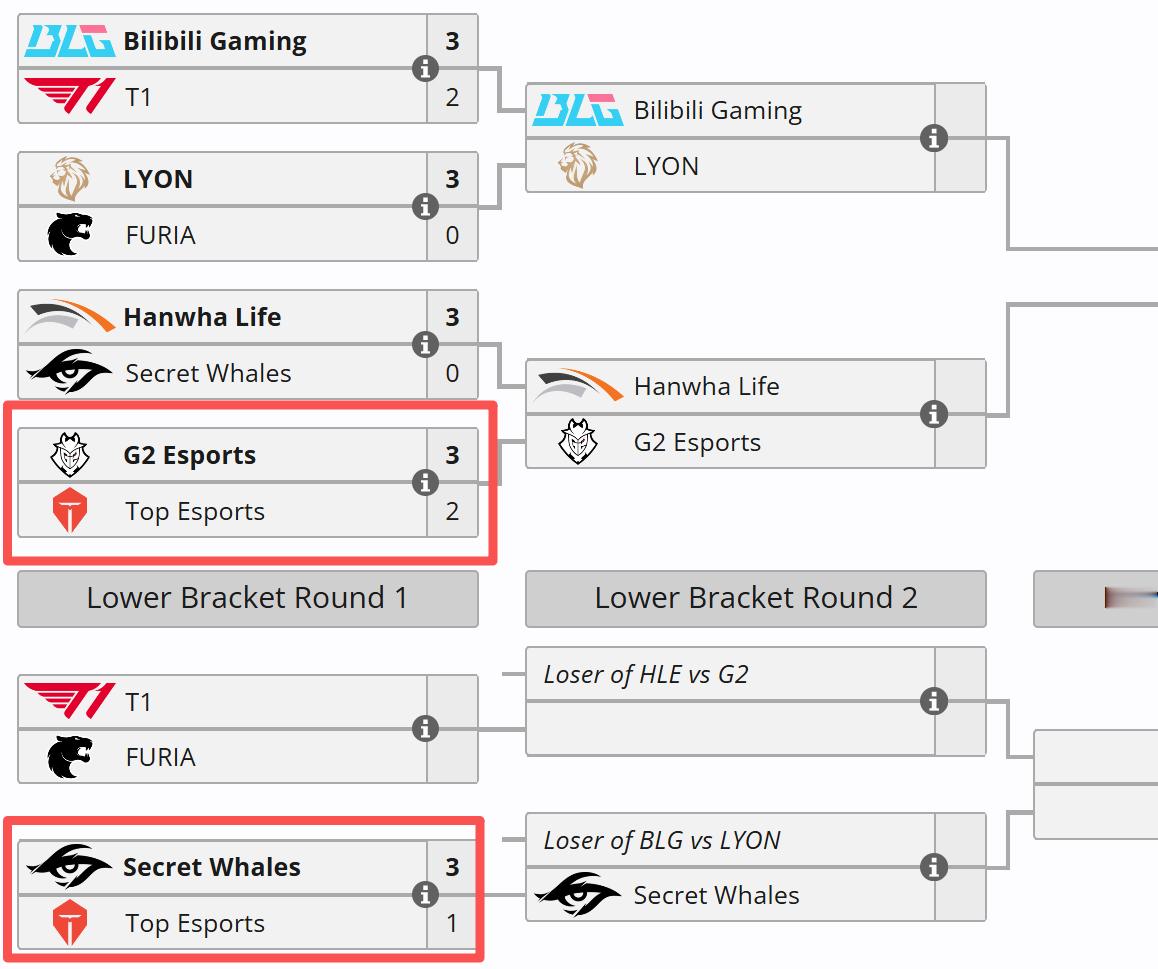
Task: Show details for Secret Whales vs Top Esports
Action: click(425, 895)
